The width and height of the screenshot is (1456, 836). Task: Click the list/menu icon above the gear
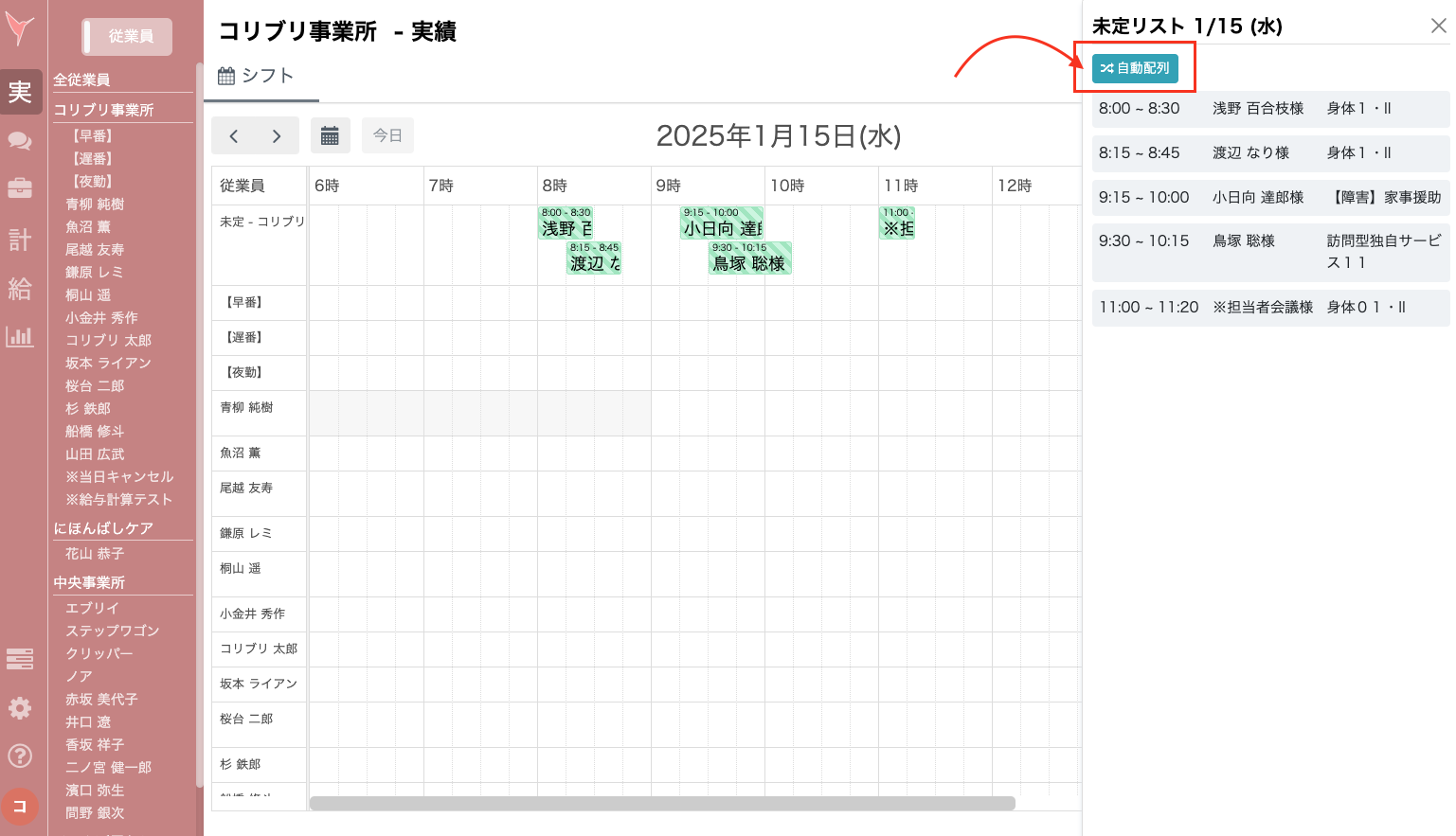[20, 658]
